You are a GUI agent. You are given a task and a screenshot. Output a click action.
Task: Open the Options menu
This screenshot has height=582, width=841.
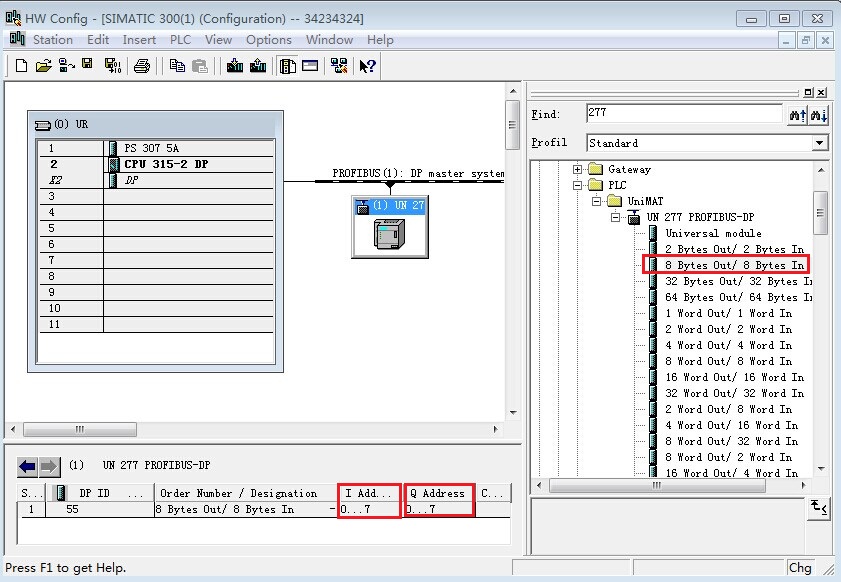(x=268, y=40)
